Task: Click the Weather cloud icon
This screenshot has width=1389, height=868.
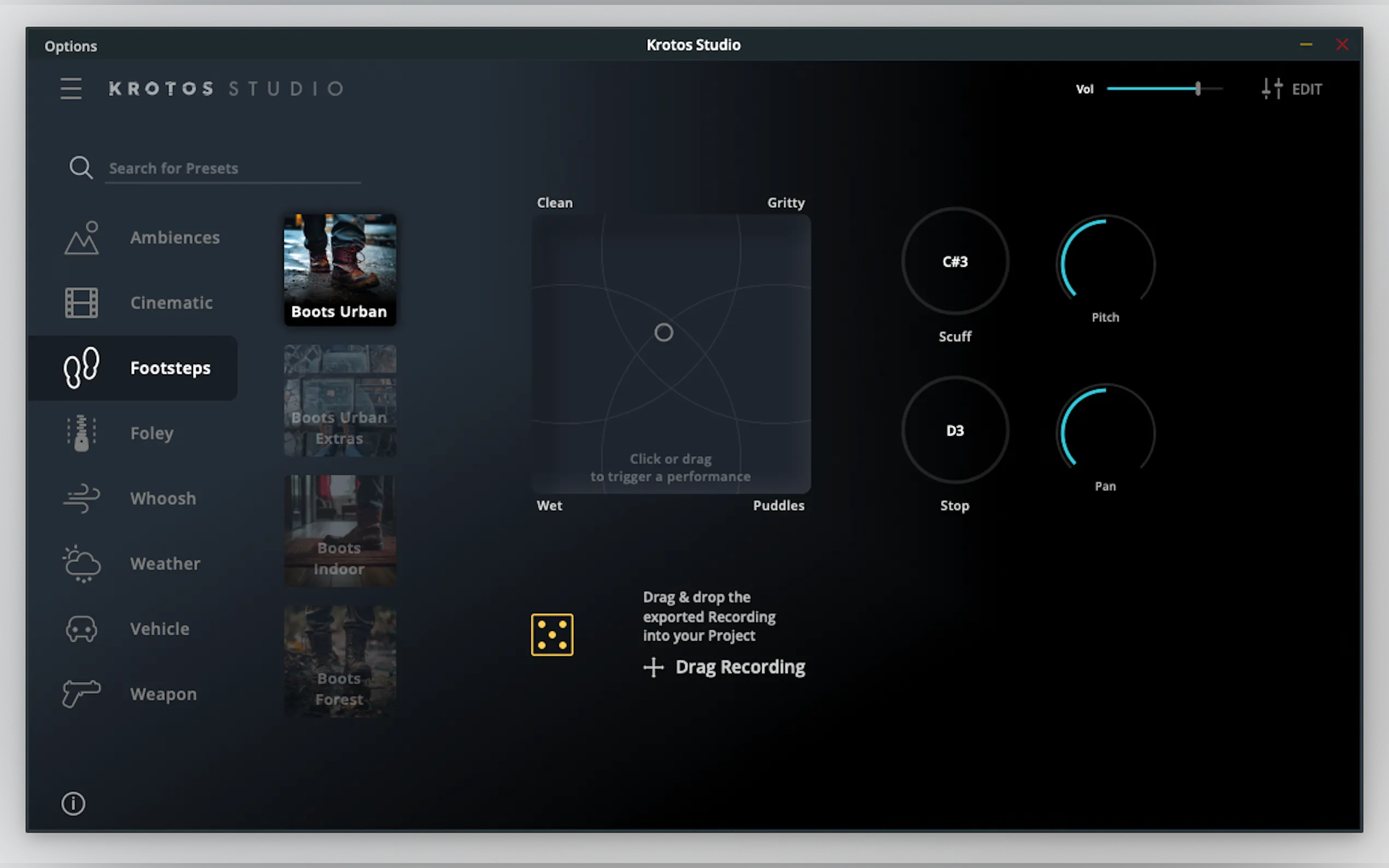Action: [81, 564]
